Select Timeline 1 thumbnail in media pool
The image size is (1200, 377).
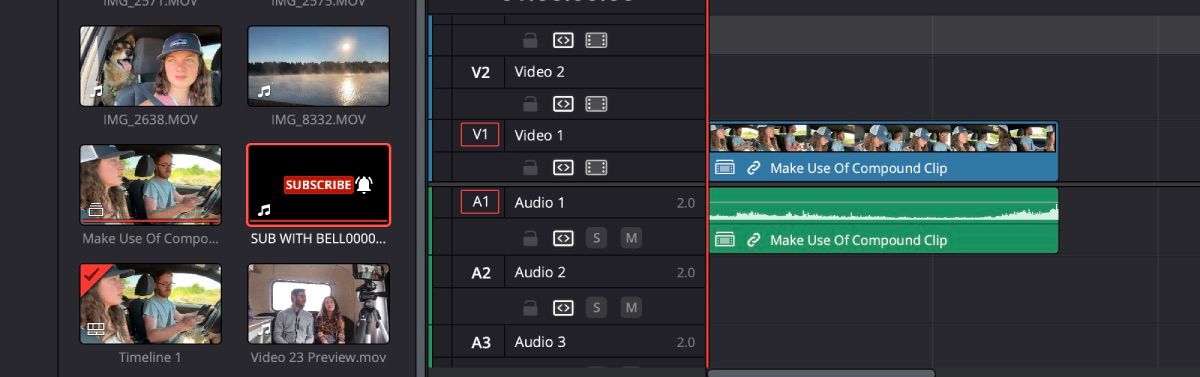coord(150,303)
